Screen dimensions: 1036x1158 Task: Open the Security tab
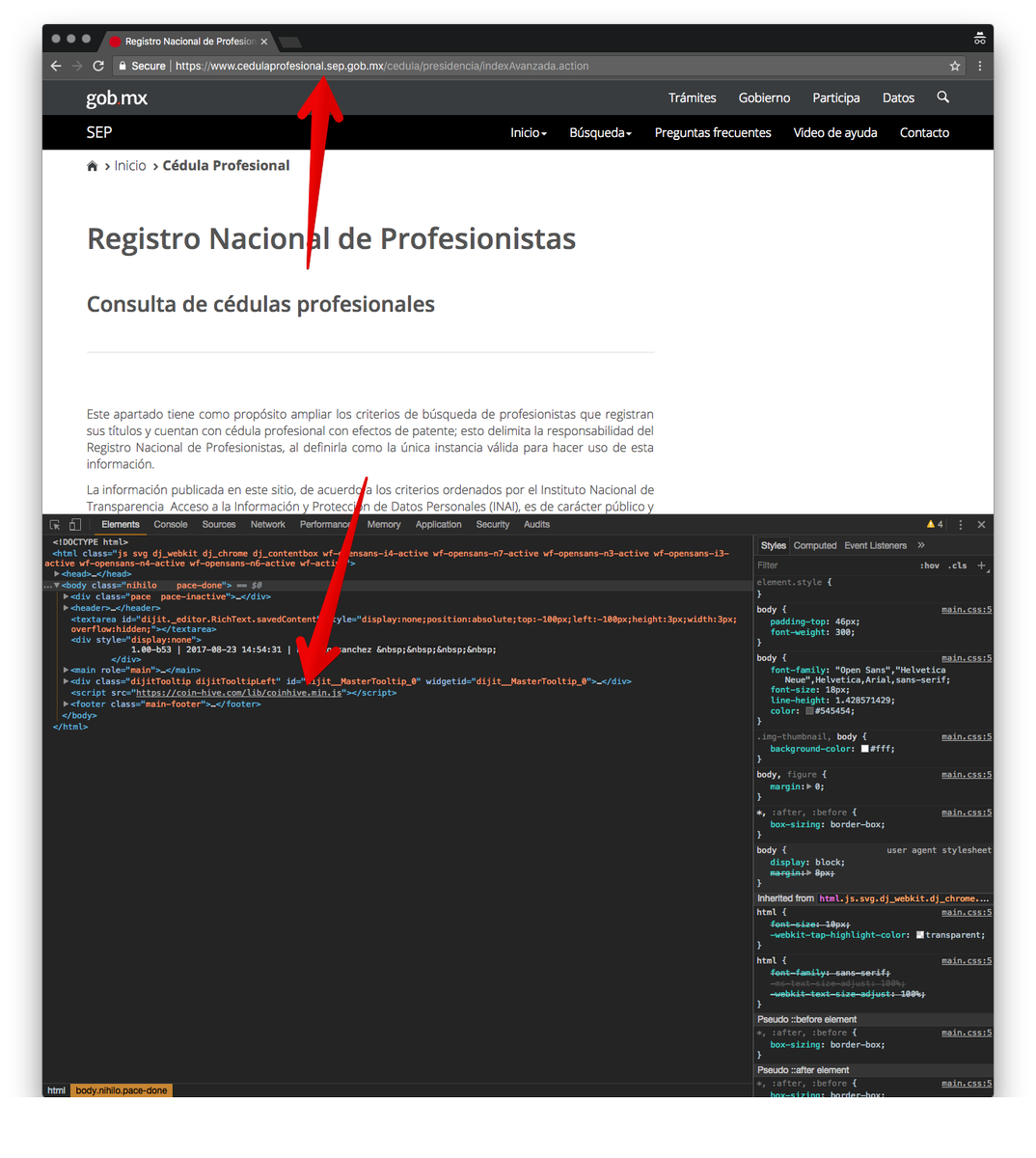[x=493, y=525]
